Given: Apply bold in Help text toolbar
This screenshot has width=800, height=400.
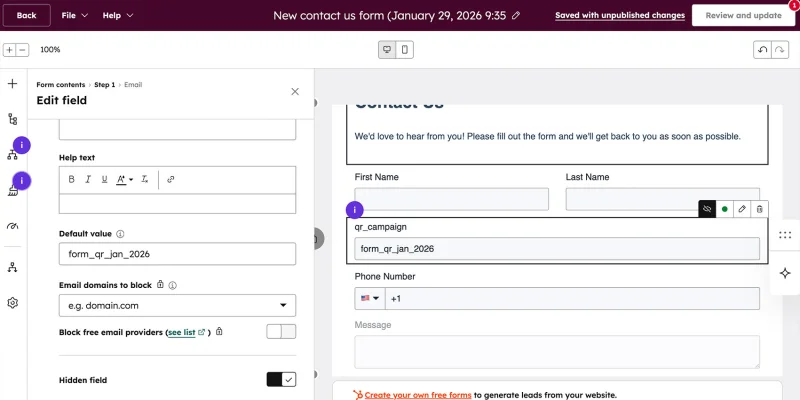Looking at the screenshot, I should tap(71, 179).
